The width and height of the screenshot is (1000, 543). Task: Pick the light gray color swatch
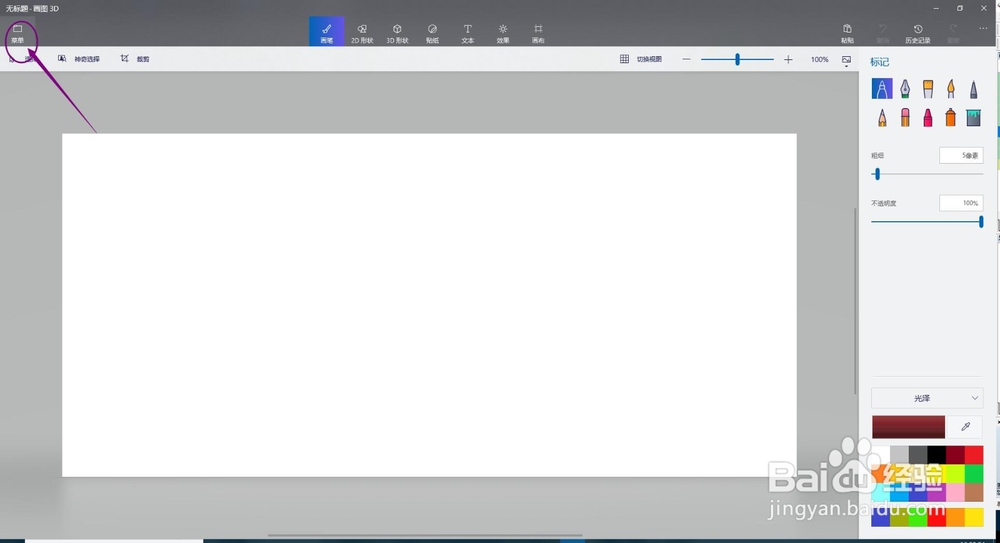(899, 455)
